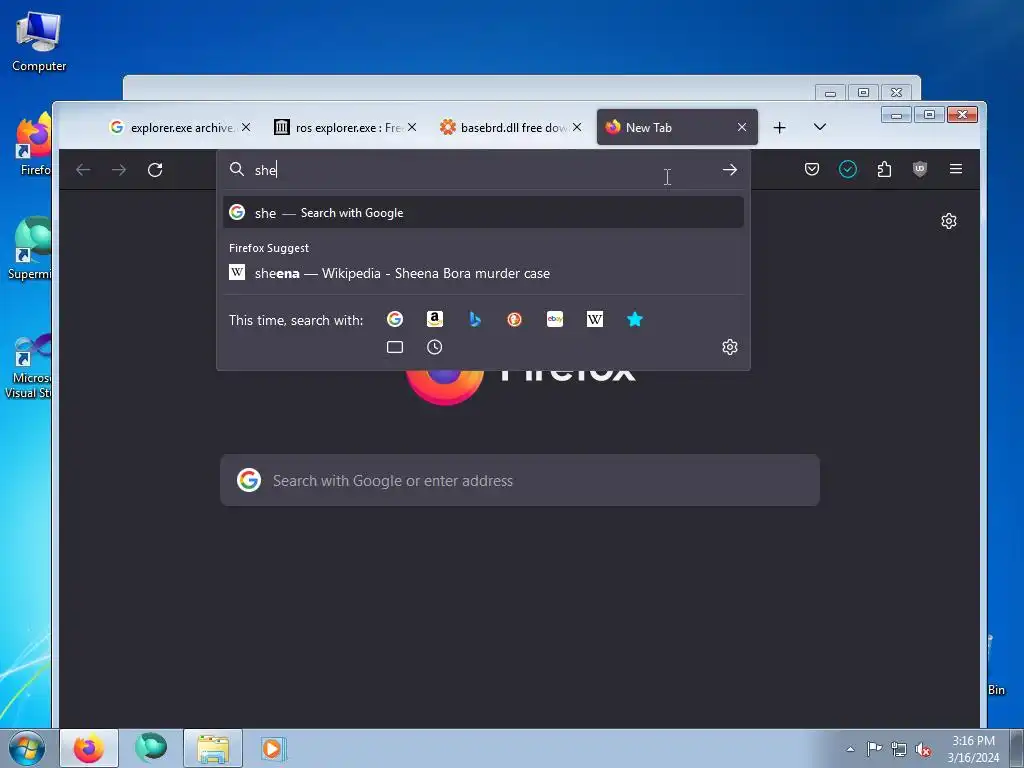1024x768 pixels.
Task: Go back one page
Action: pos(83,170)
